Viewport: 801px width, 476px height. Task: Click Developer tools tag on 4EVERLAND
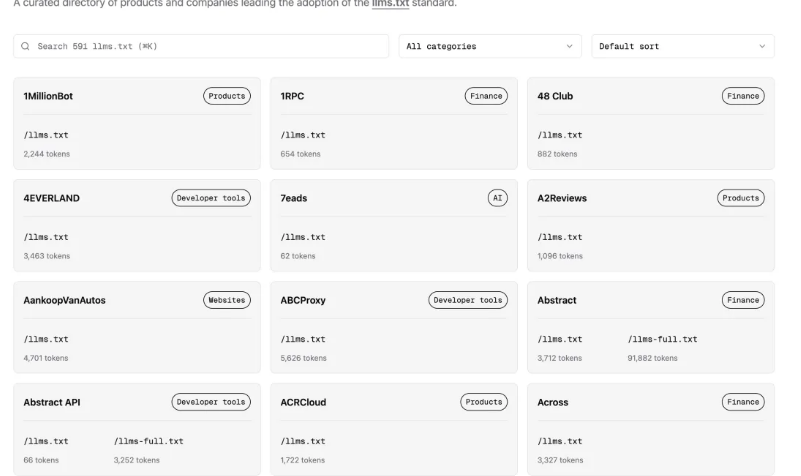pos(211,198)
